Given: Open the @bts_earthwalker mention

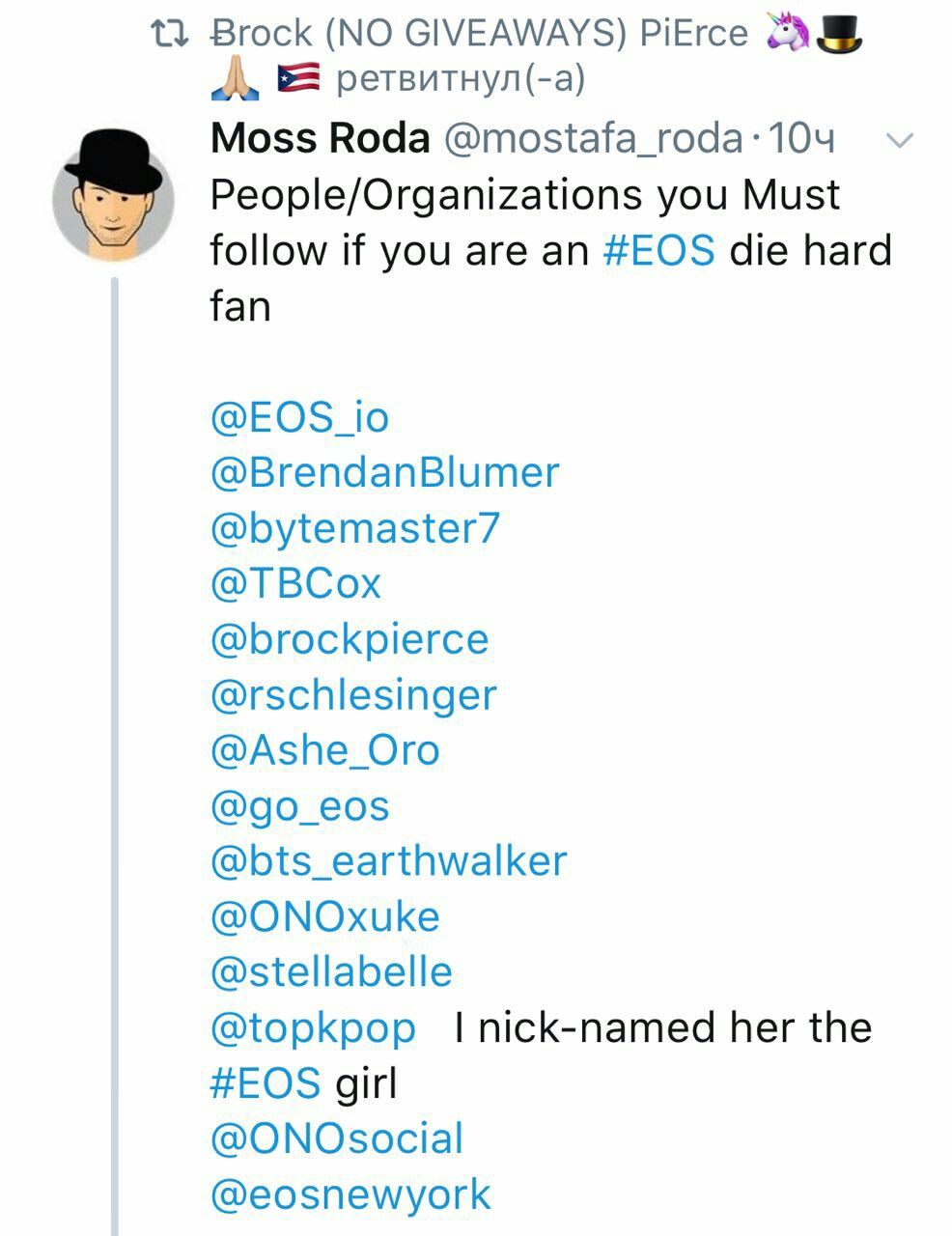Looking at the screenshot, I should pos(388,861).
